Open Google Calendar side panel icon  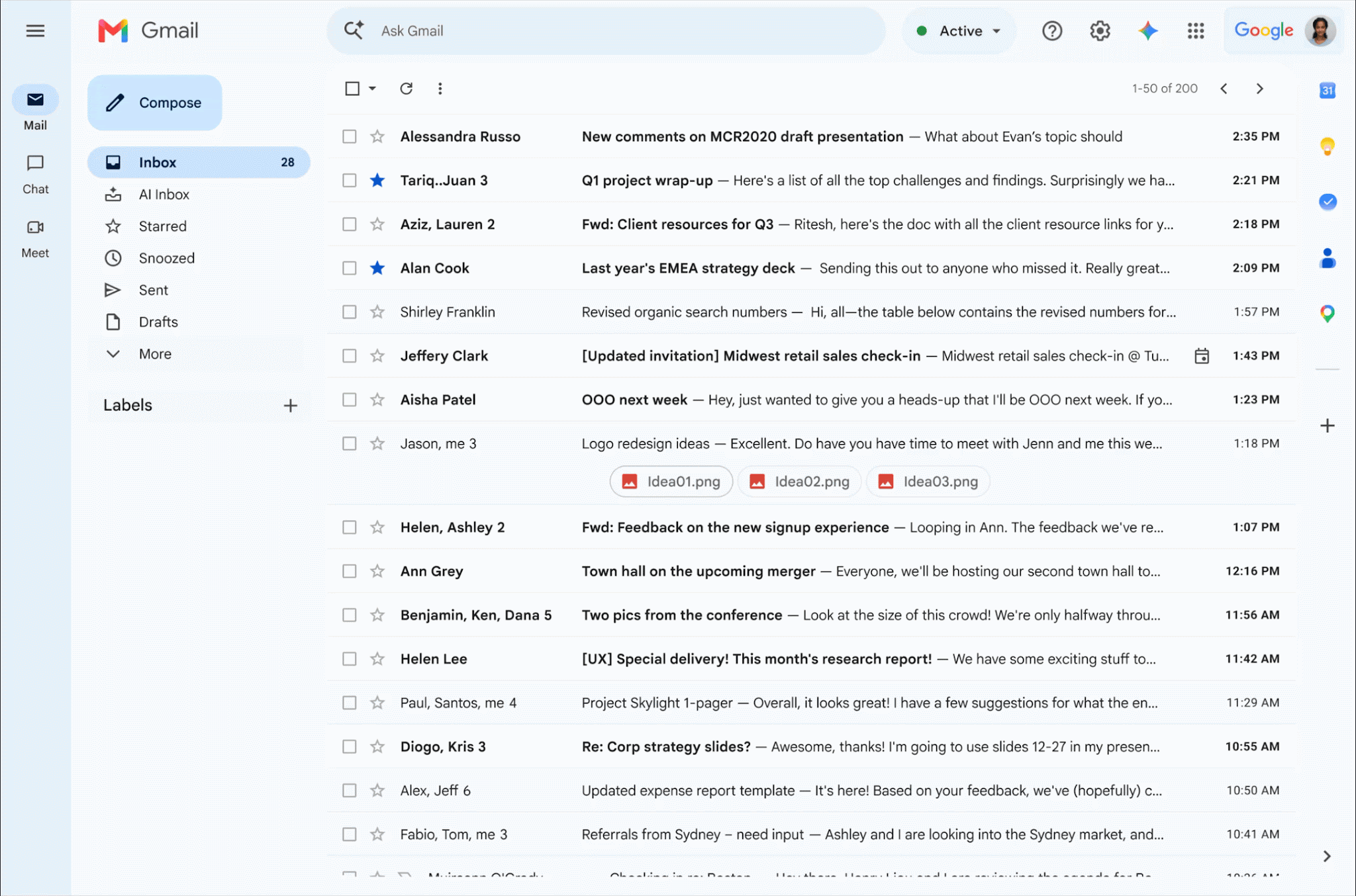[1327, 91]
